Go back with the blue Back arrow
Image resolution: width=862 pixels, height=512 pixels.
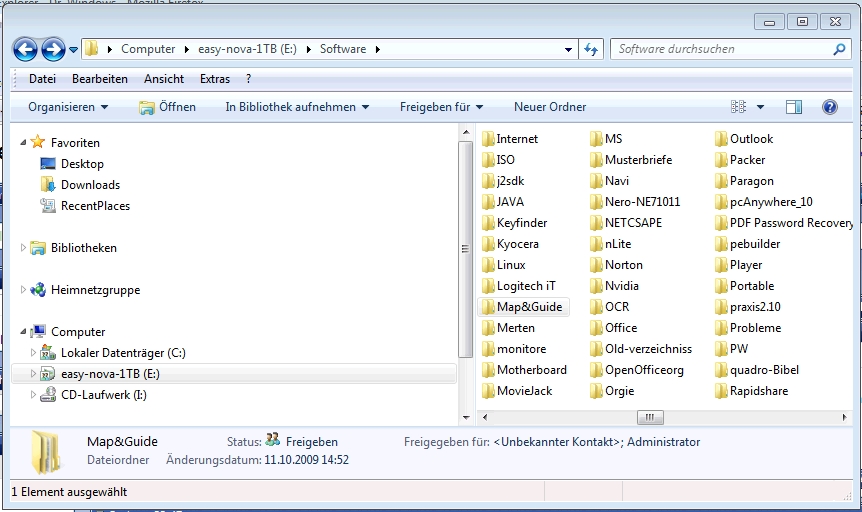click(25, 49)
